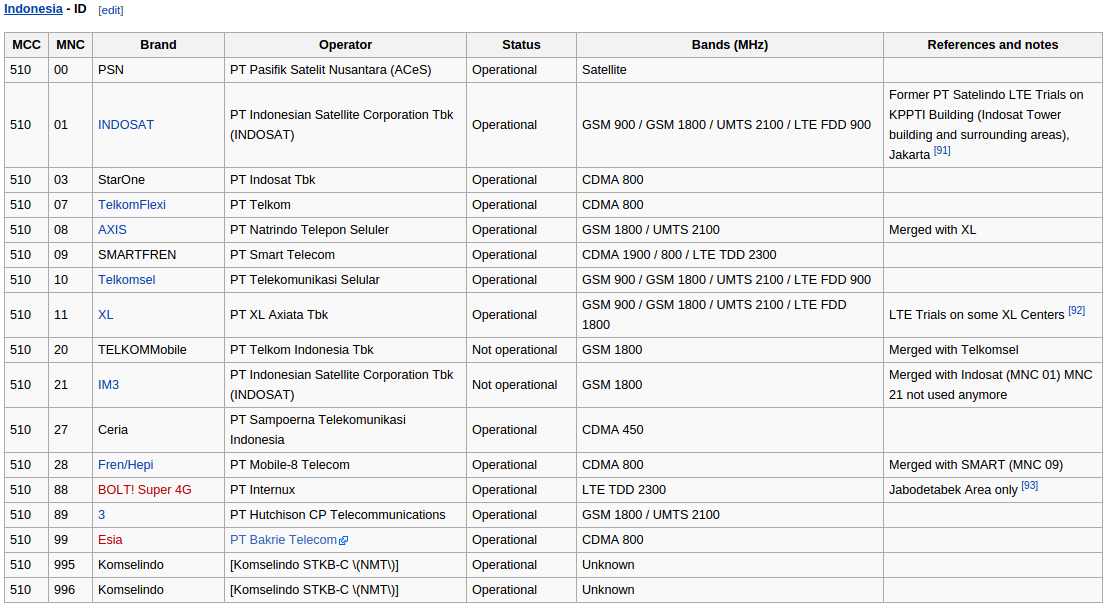Click the MNC 996 cell

point(70,590)
